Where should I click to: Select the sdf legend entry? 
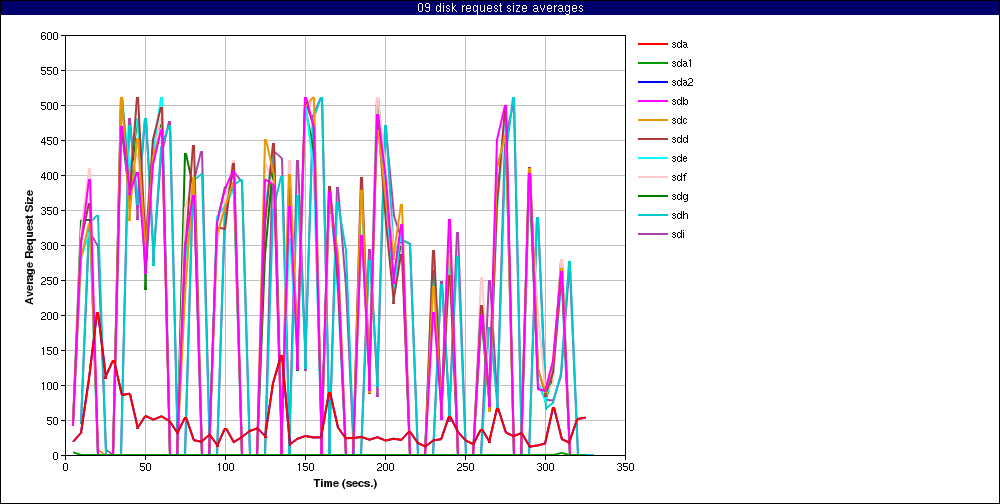coord(663,177)
